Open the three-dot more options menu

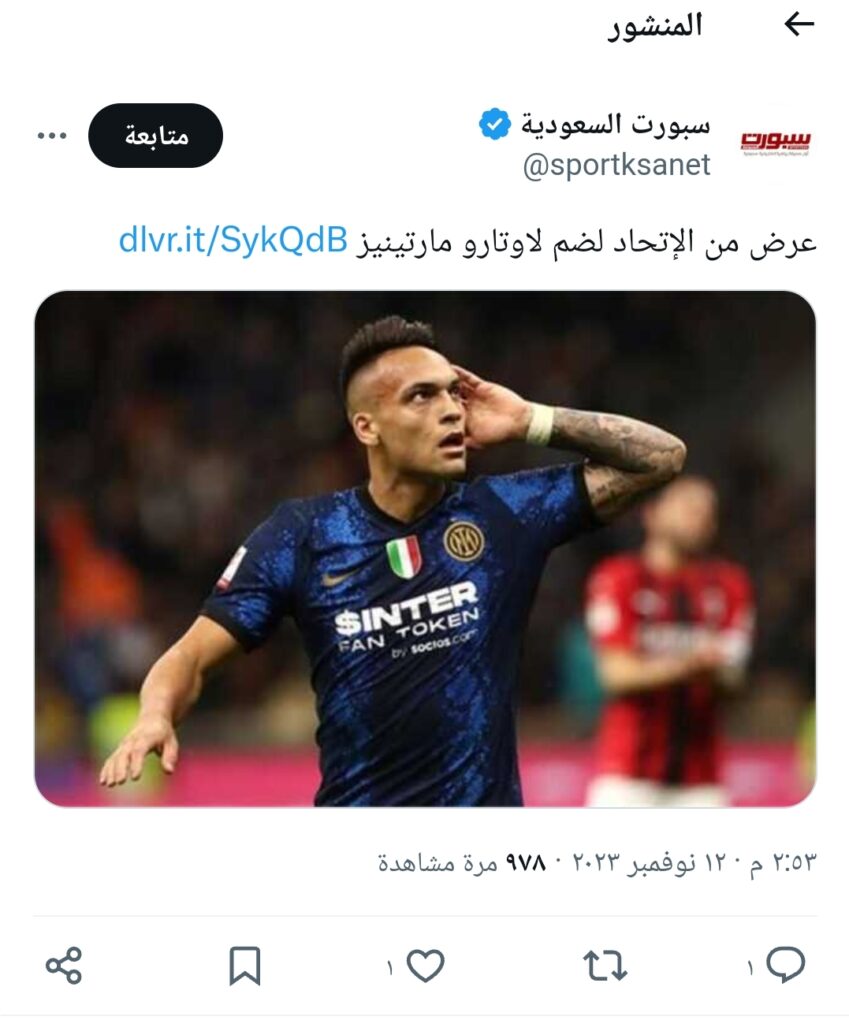click(52, 136)
